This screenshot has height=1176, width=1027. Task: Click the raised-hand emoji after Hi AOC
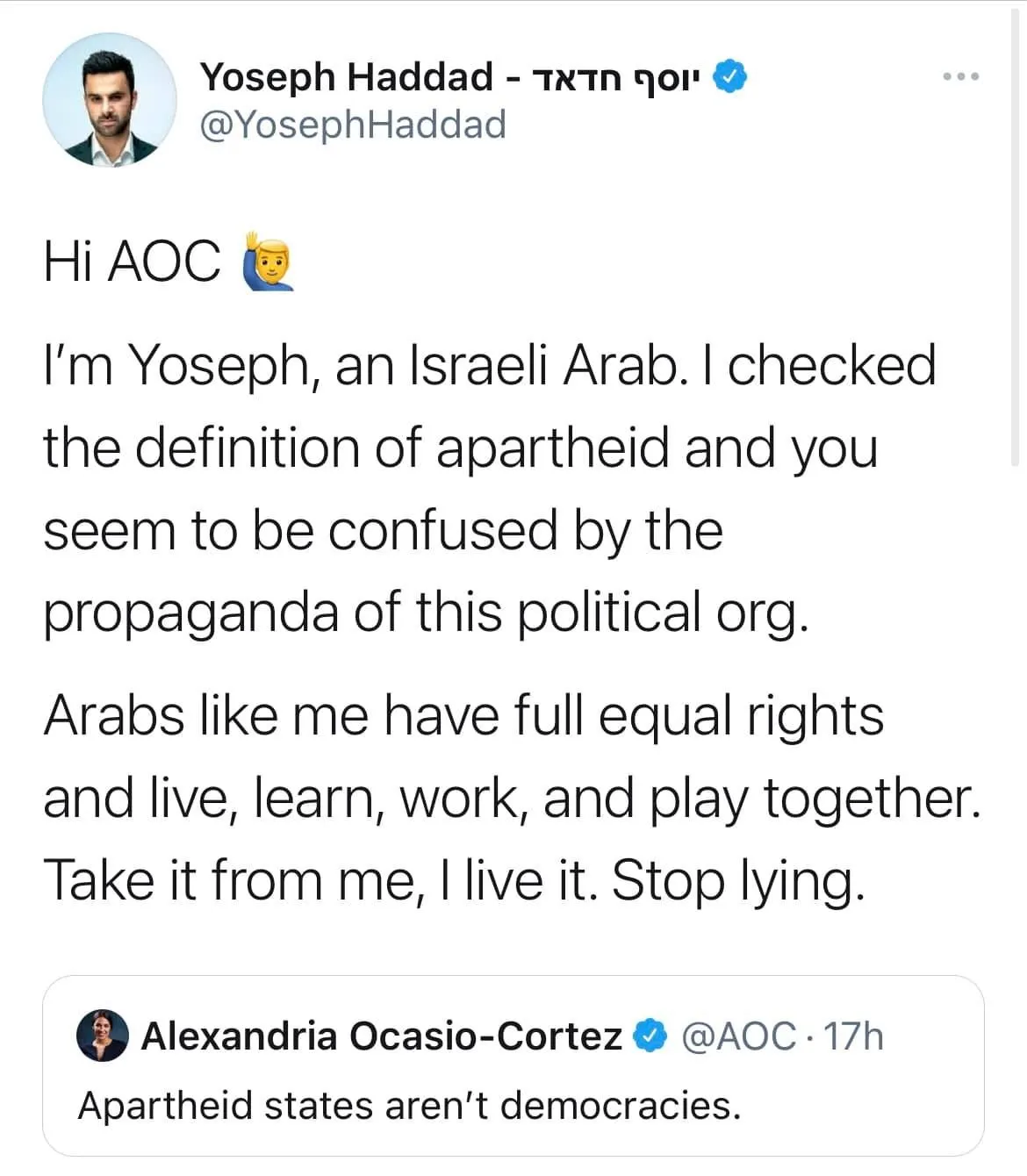[267, 261]
